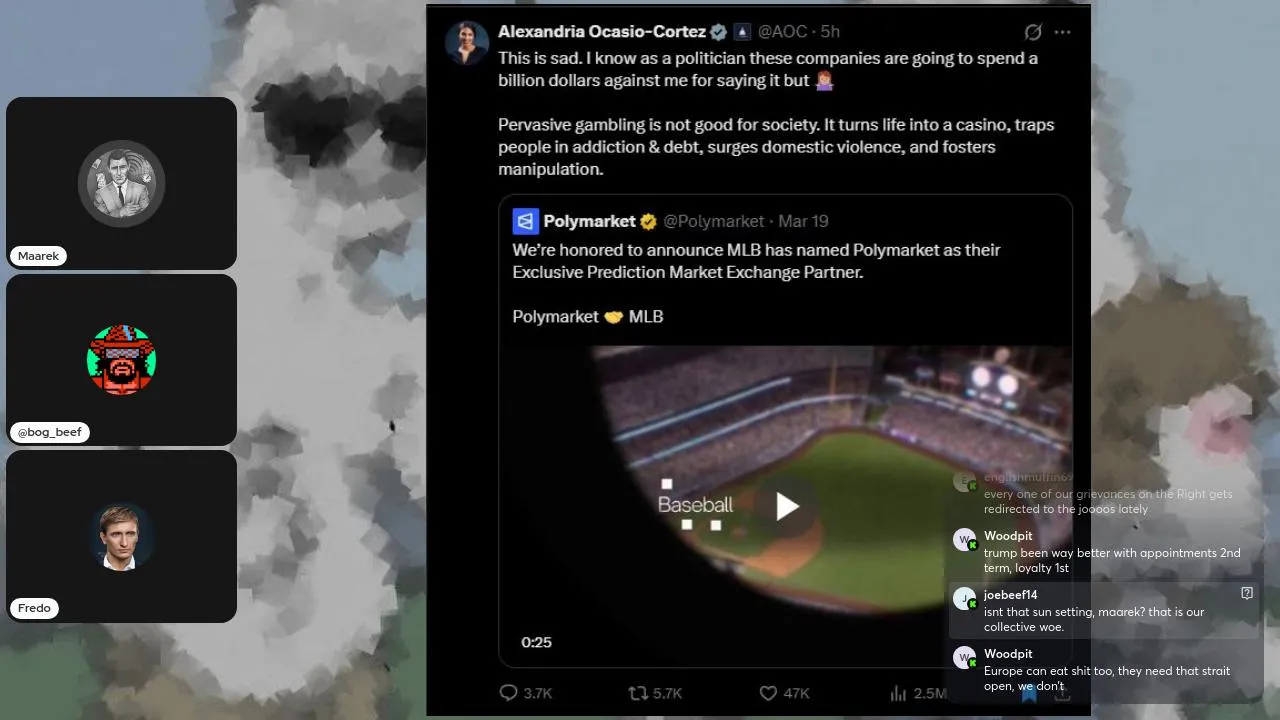
Task: Click the gold verified badge next to Polymarket
Action: click(x=649, y=221)
